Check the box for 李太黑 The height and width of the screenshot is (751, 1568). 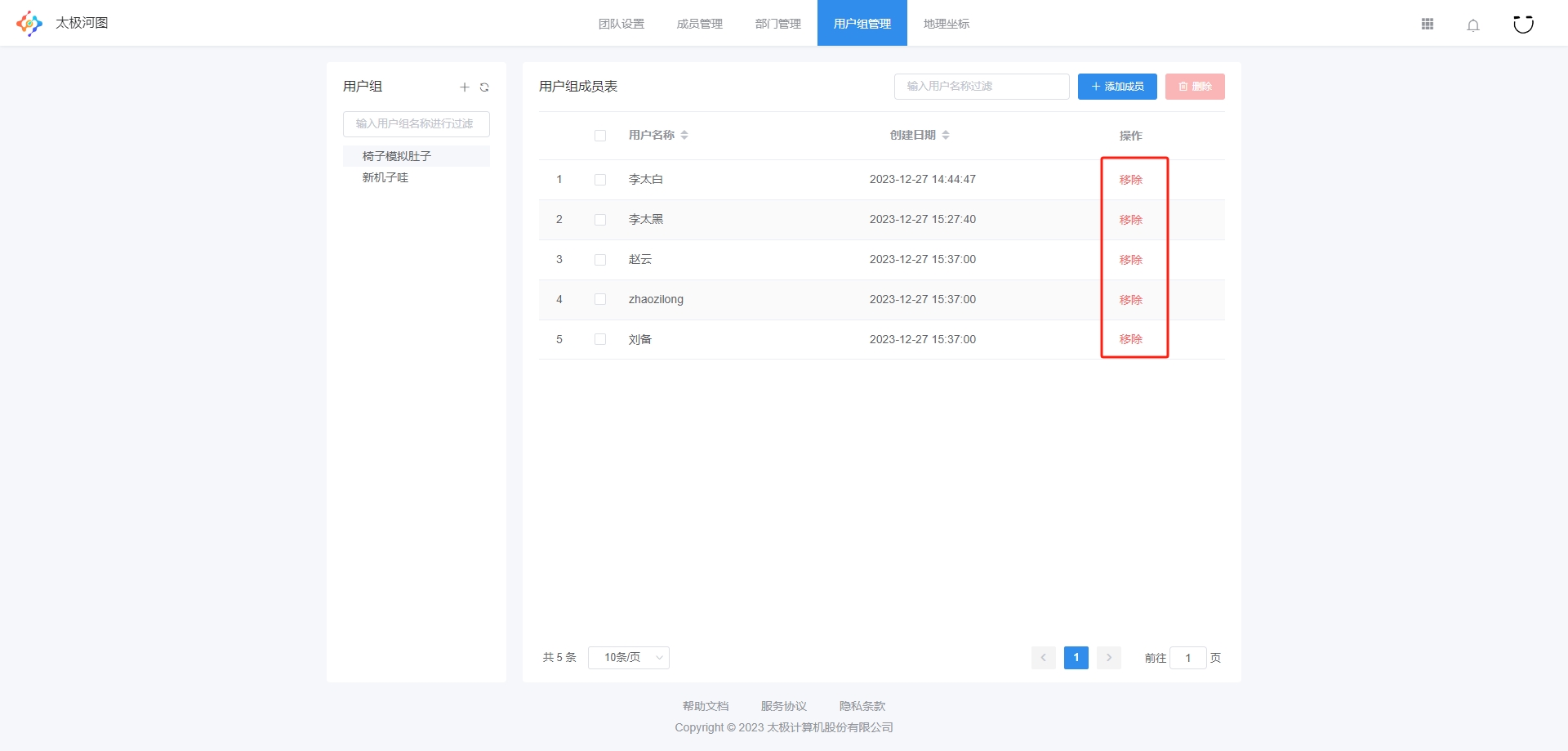click(x=600, y=220)
